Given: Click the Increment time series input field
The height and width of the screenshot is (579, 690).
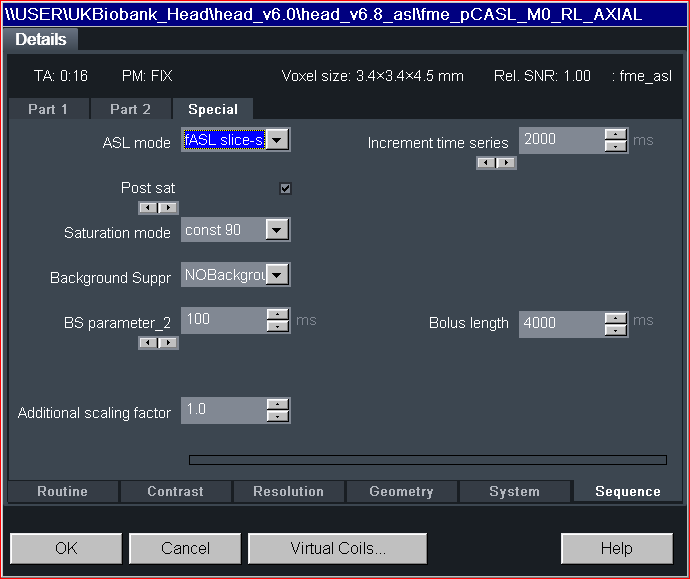Looking at the screenshot, I should point(562,140).
